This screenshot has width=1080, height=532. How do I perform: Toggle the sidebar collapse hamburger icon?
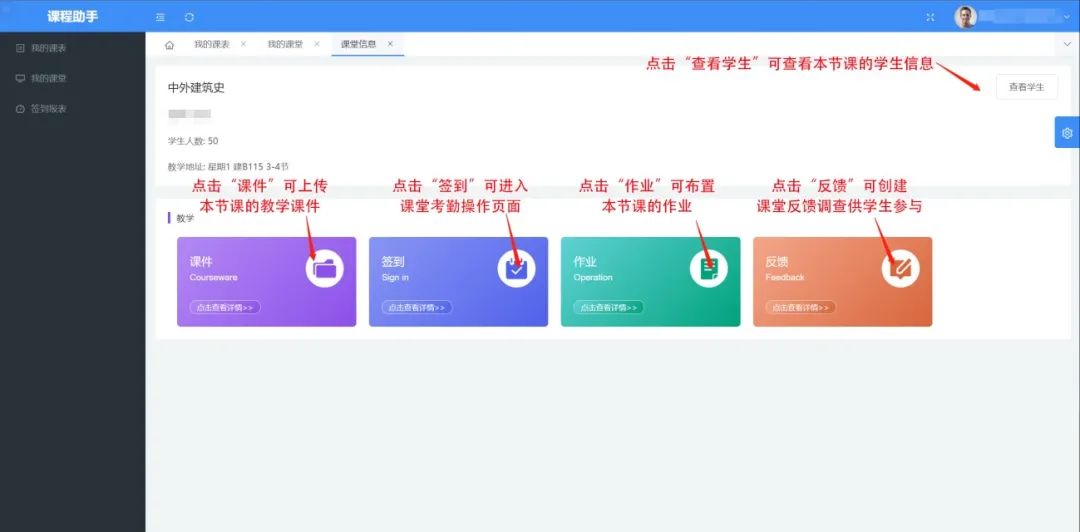(x=160, y=17)
